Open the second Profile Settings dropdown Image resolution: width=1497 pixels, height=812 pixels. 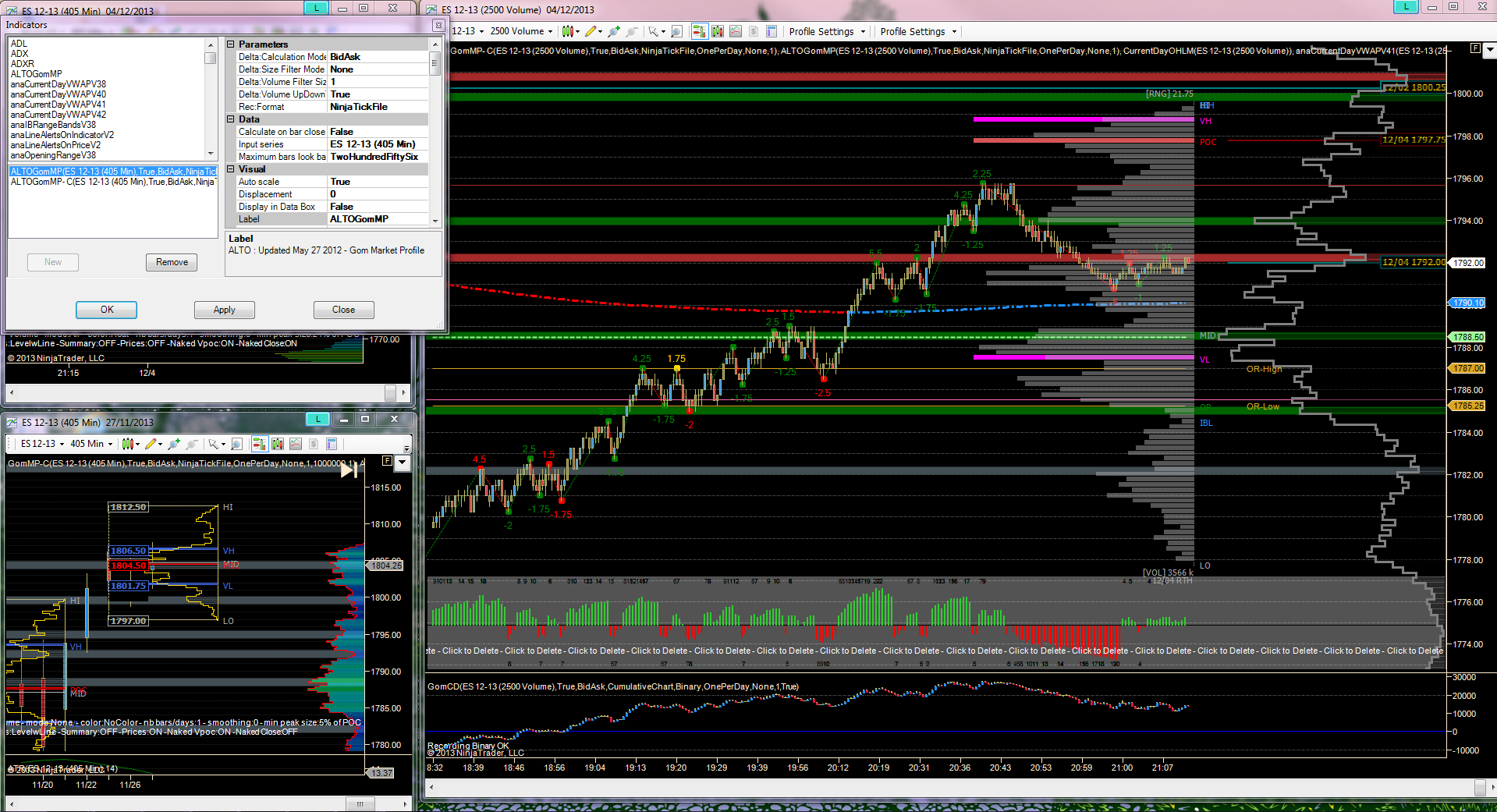(x=918, y=32)
